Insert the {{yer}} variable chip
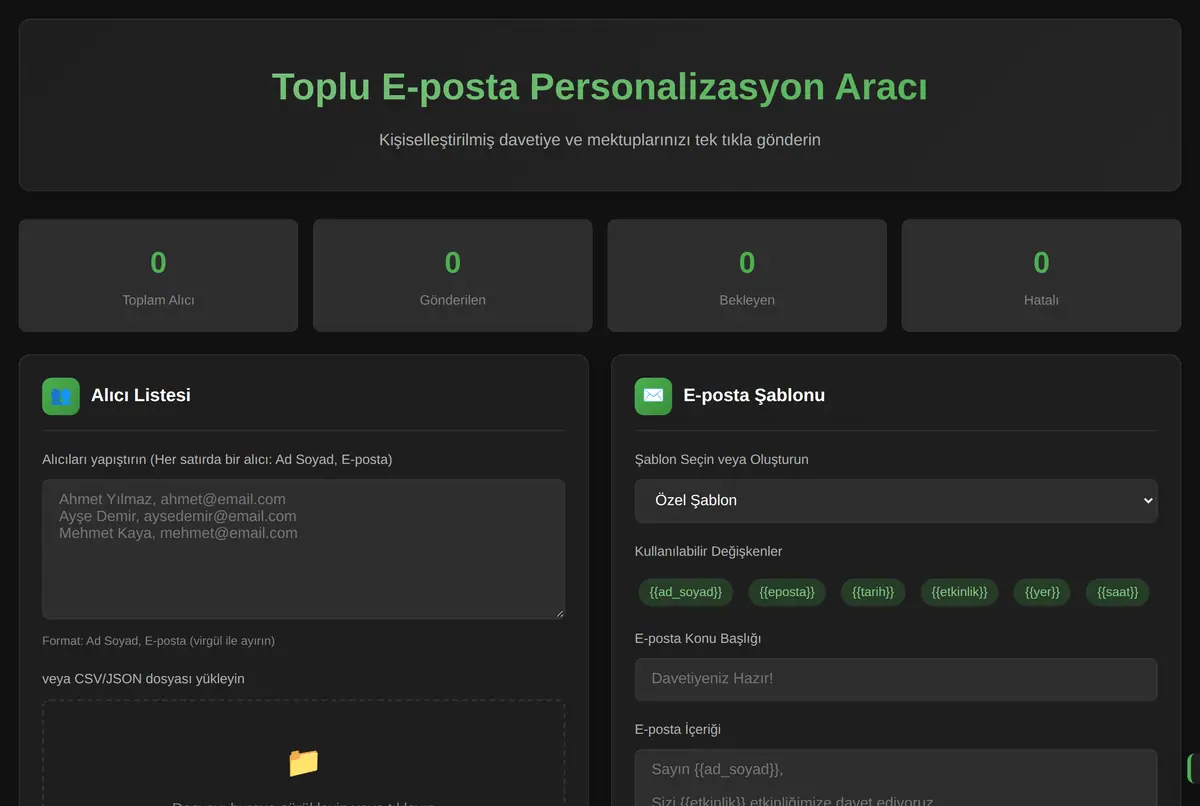The image size is (1200, 806). coord(1042,592)
